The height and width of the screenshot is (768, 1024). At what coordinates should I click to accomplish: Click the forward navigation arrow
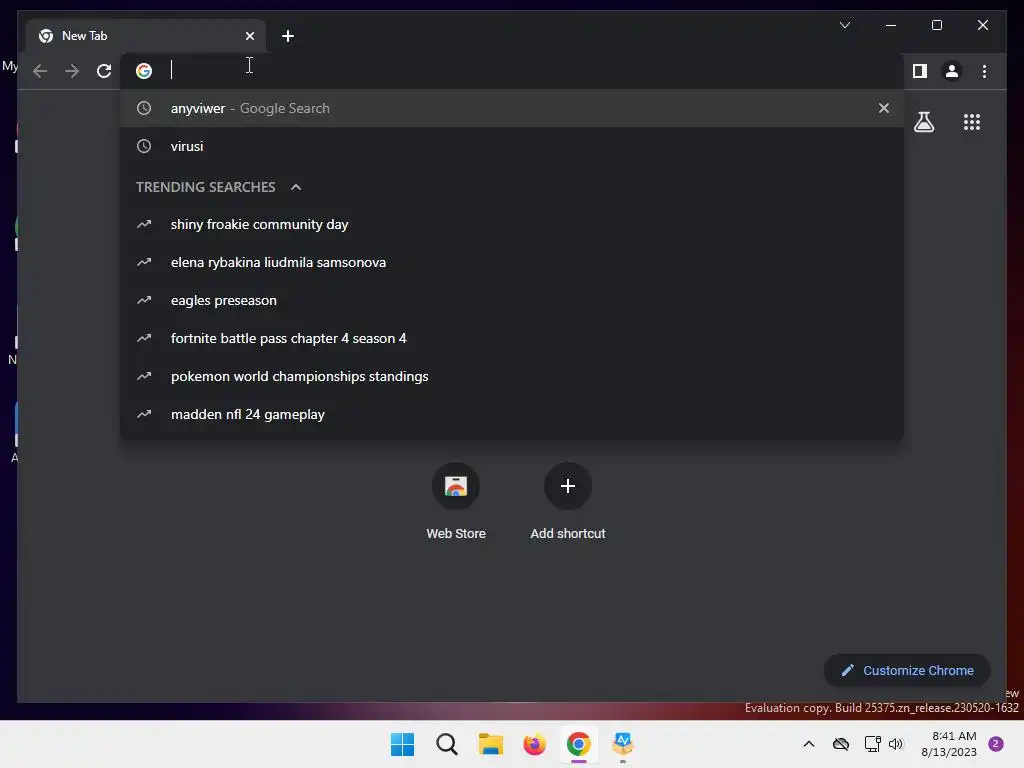click(72, 71)
